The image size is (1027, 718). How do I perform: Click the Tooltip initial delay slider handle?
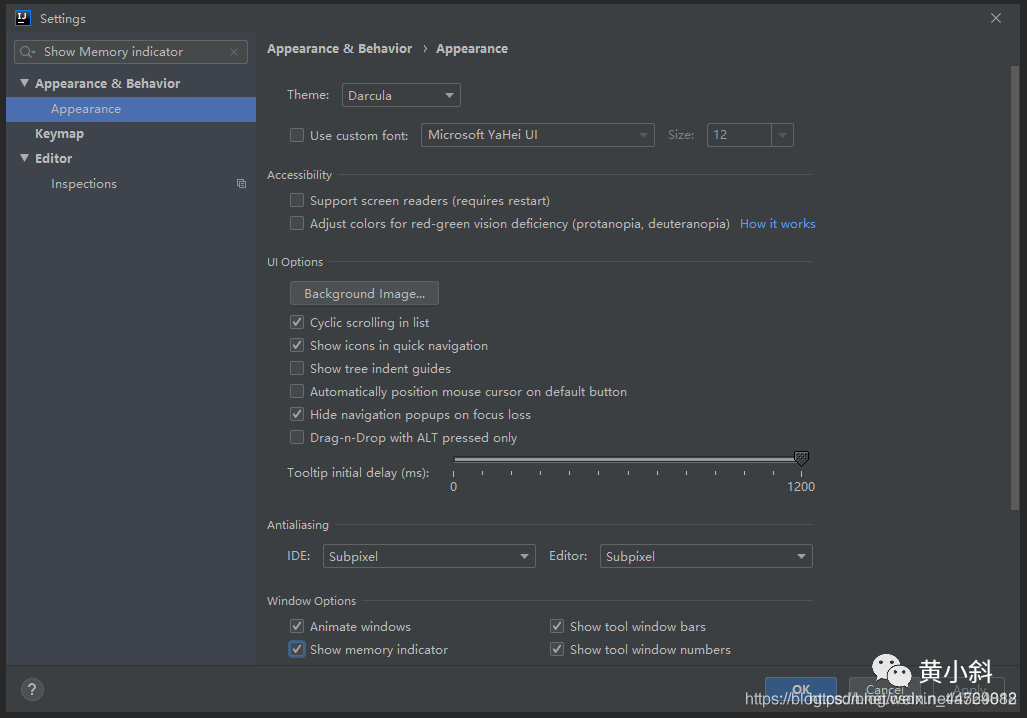pos(801,458)
